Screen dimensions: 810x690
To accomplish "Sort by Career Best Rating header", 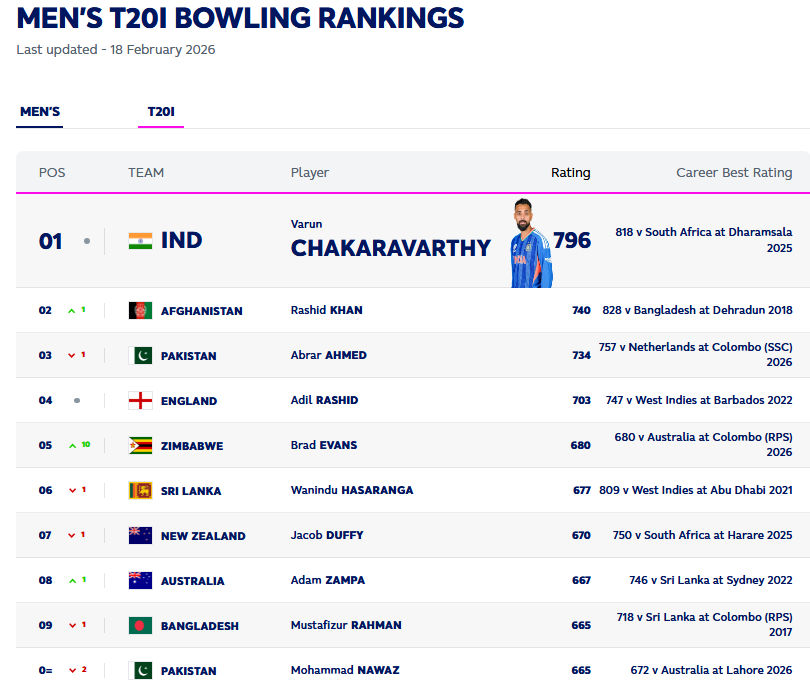I will pyautogui.click(x=736, y=172).
